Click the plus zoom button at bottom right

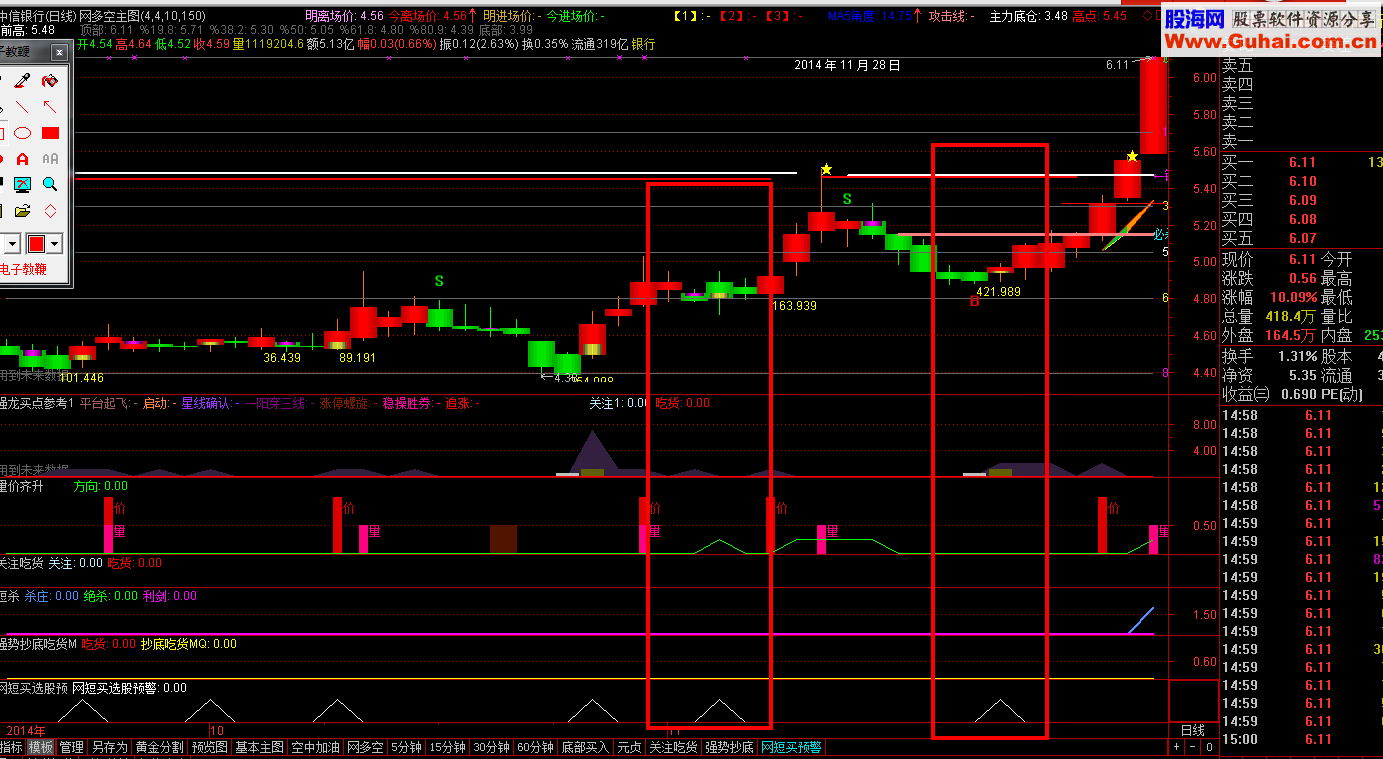(1177, 747)
